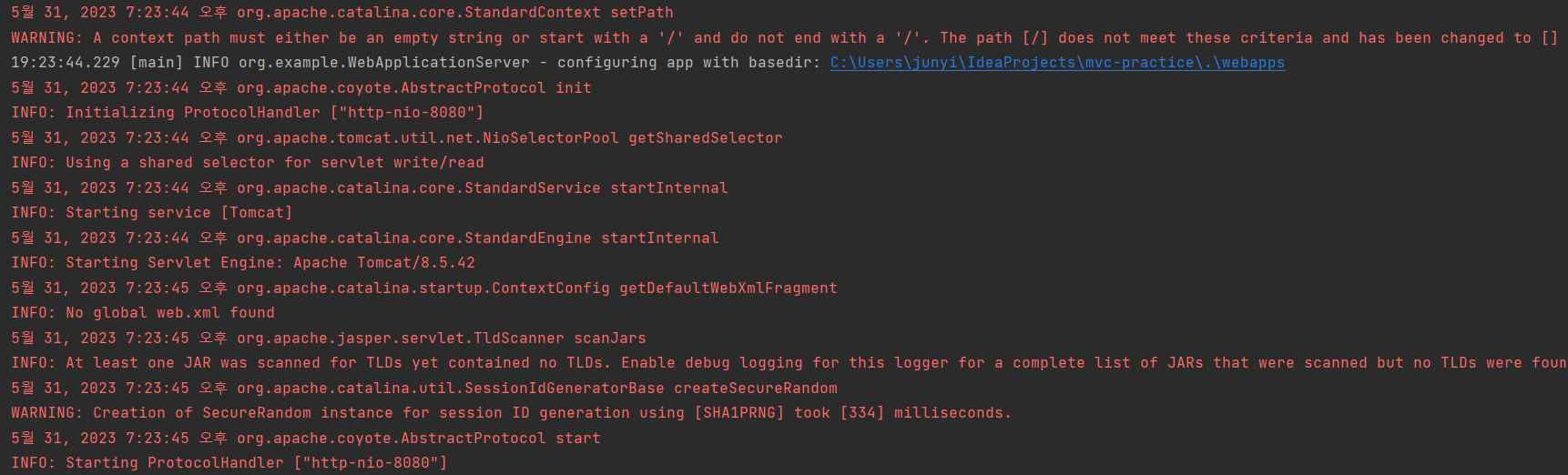Click the WARNING context path message line

(785, 38)
